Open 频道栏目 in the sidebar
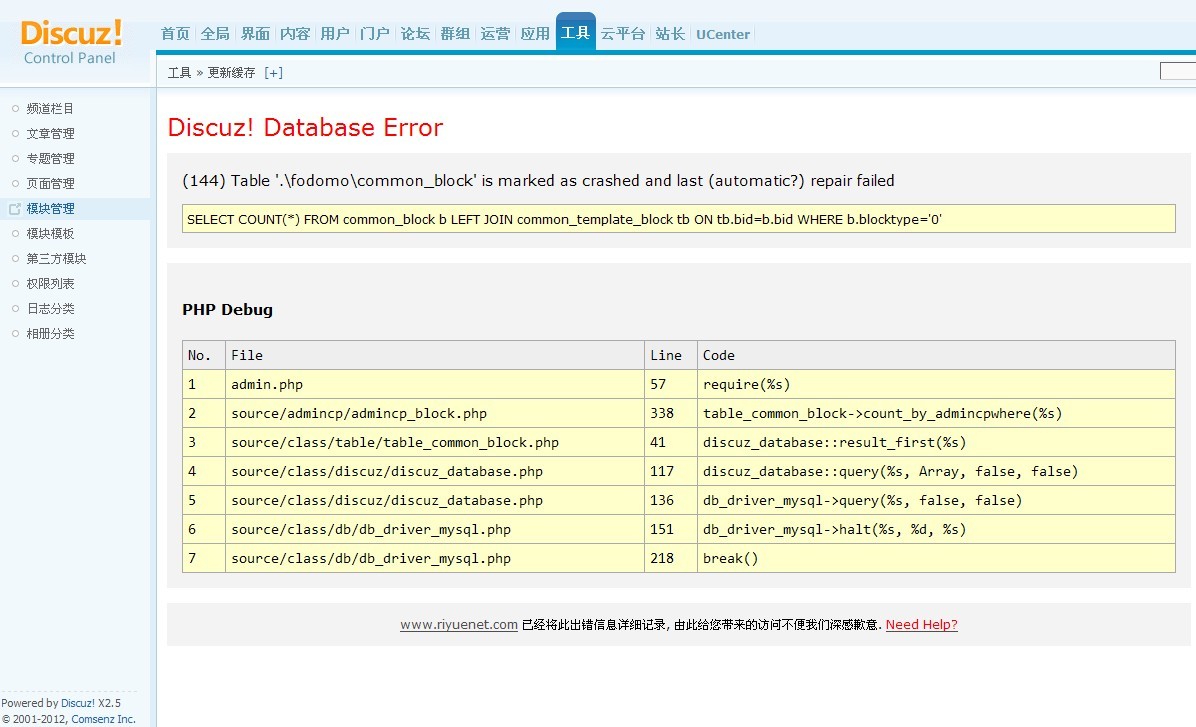Screen dimensions: 1196x727 click(x=50, y=108)
